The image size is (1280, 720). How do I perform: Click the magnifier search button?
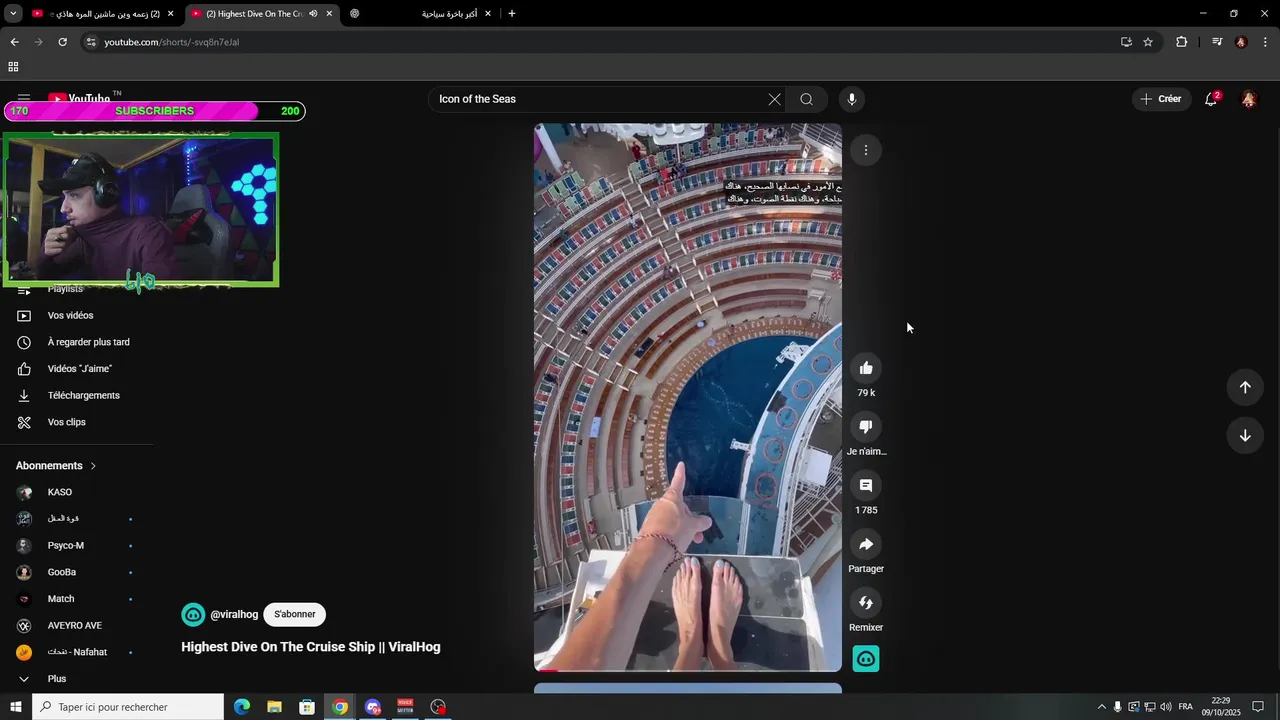[x=806, y=99]
